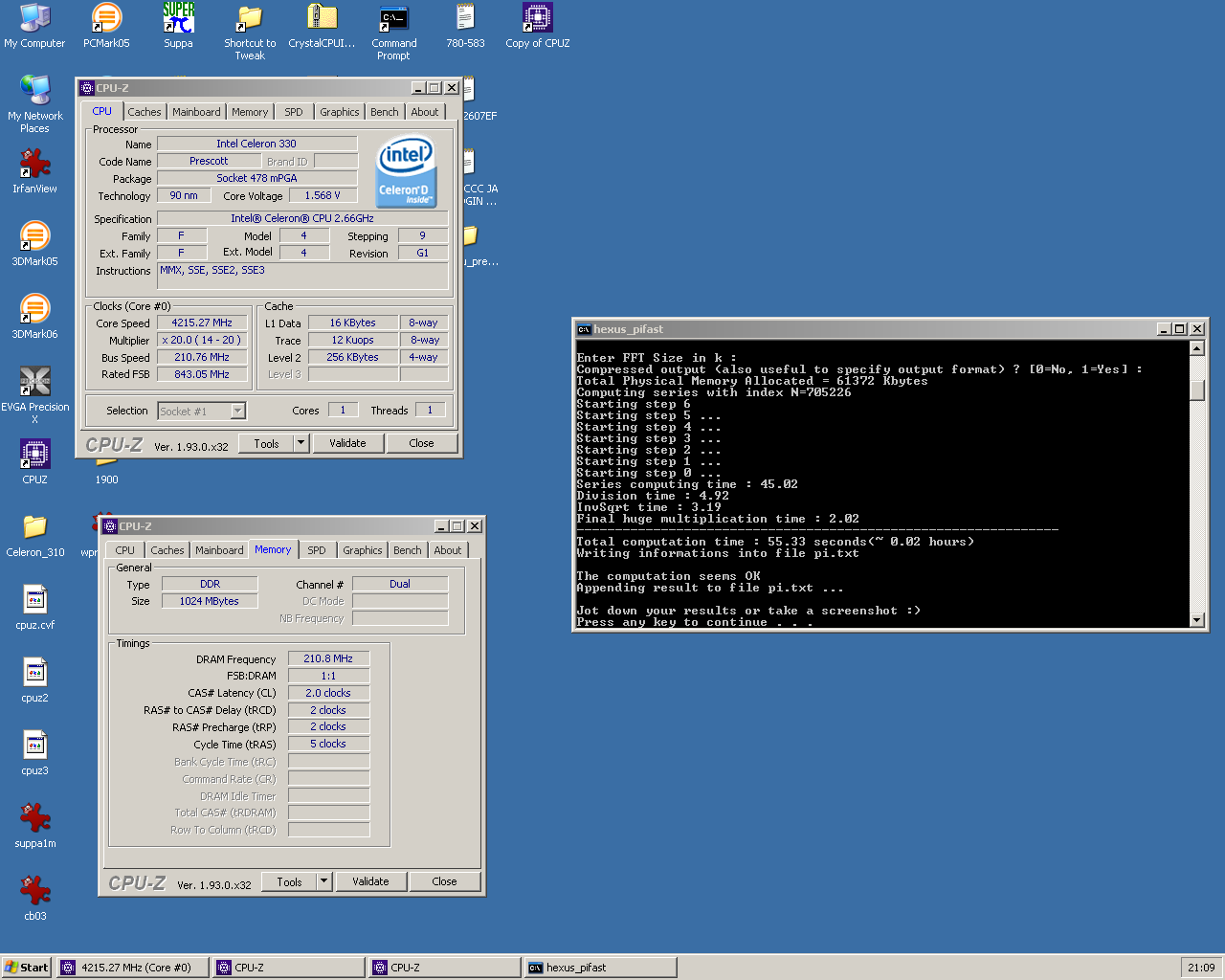Click Tools button in lower CPU-Z window
1225x980 pixels.
point(290,881)
